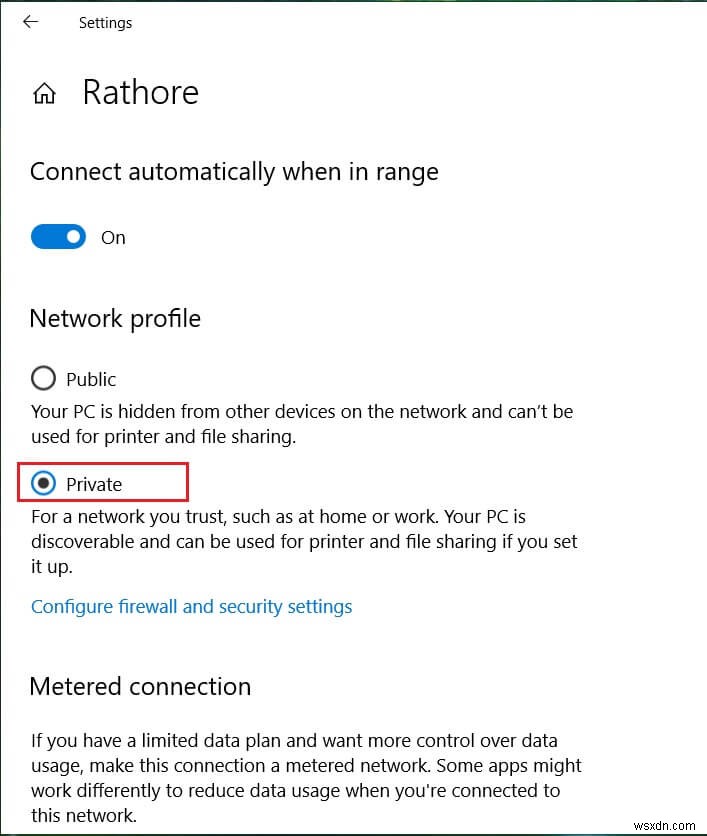Click the Settings window title text
The height and width of the screenshot is (836, 707).
tap(105, 23)
